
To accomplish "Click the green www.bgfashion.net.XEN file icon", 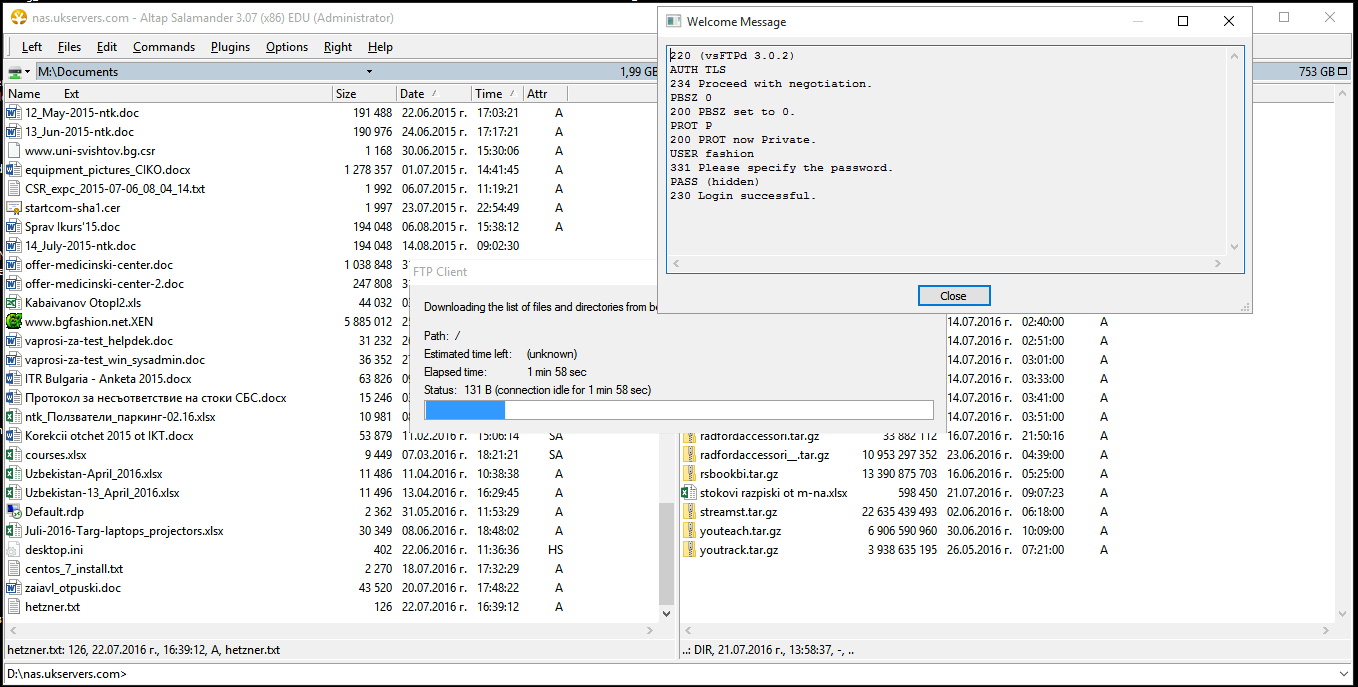I will [14, 322].
